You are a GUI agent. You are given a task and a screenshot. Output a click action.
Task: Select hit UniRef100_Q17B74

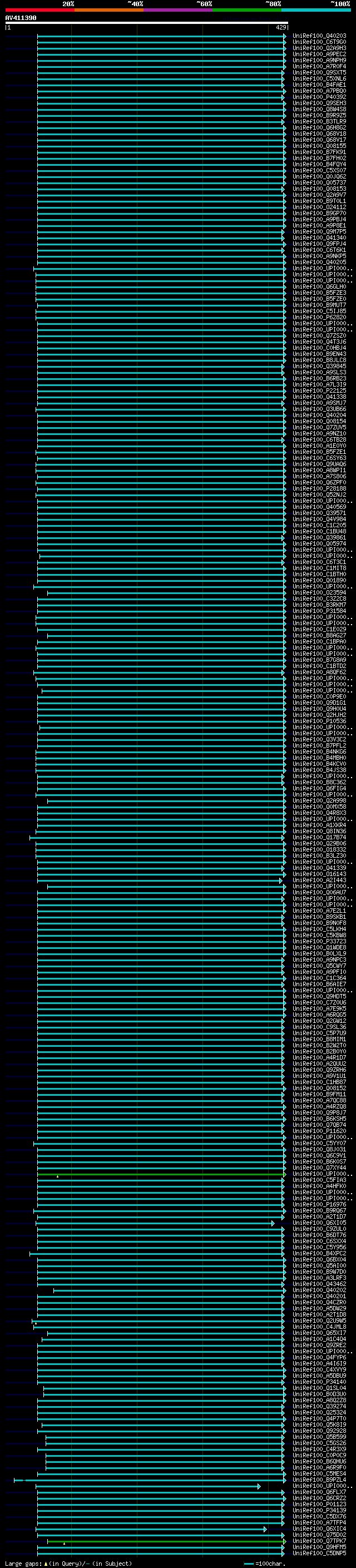[x=319, y=838]
